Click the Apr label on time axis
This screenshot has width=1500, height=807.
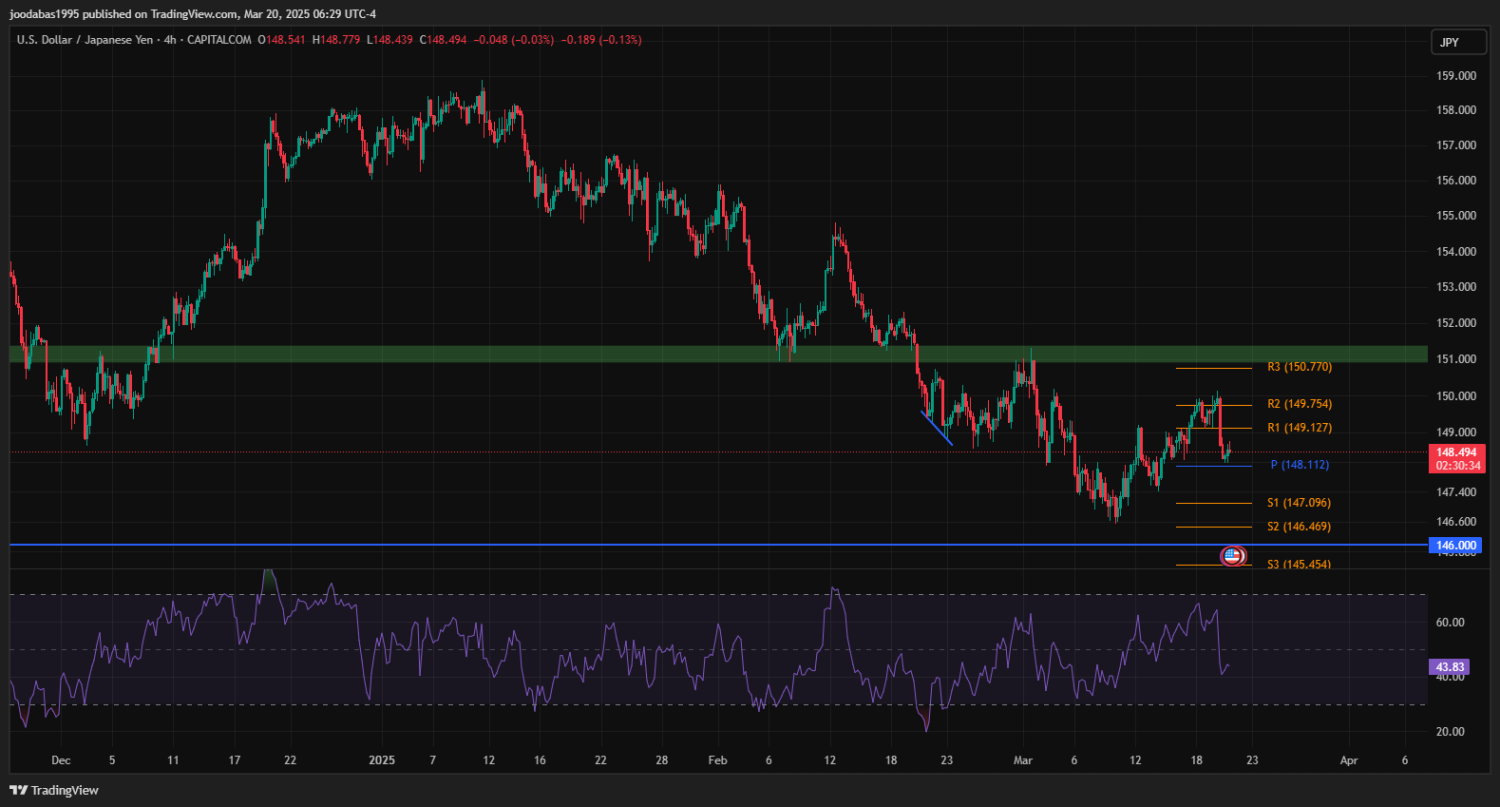(x=1348, y=760)
